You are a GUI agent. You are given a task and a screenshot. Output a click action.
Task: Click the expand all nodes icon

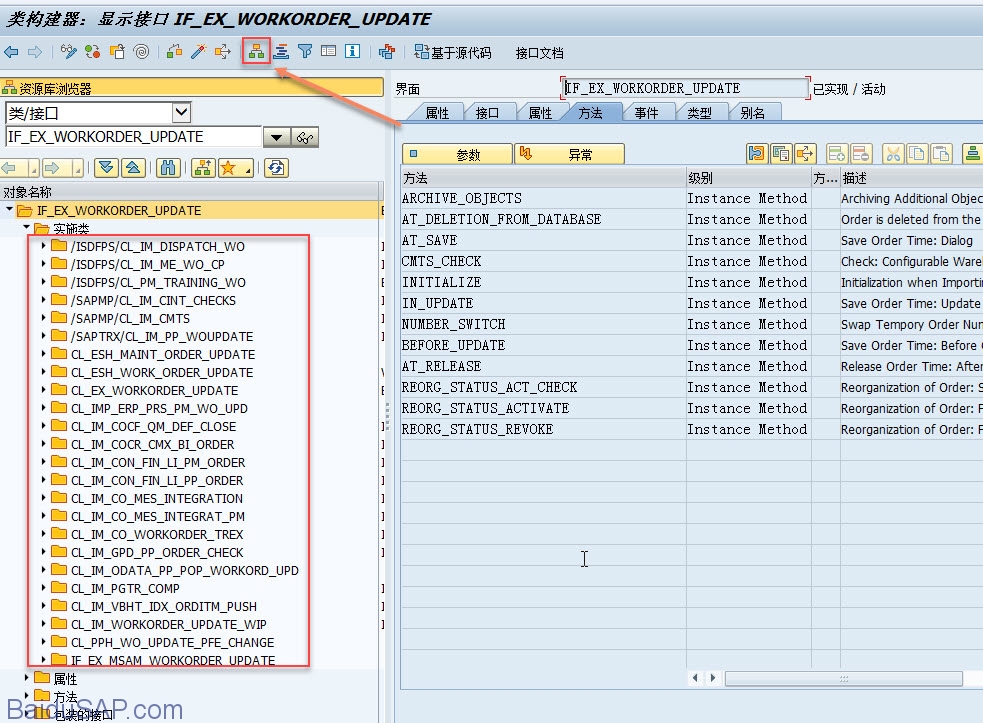(107, 167)
